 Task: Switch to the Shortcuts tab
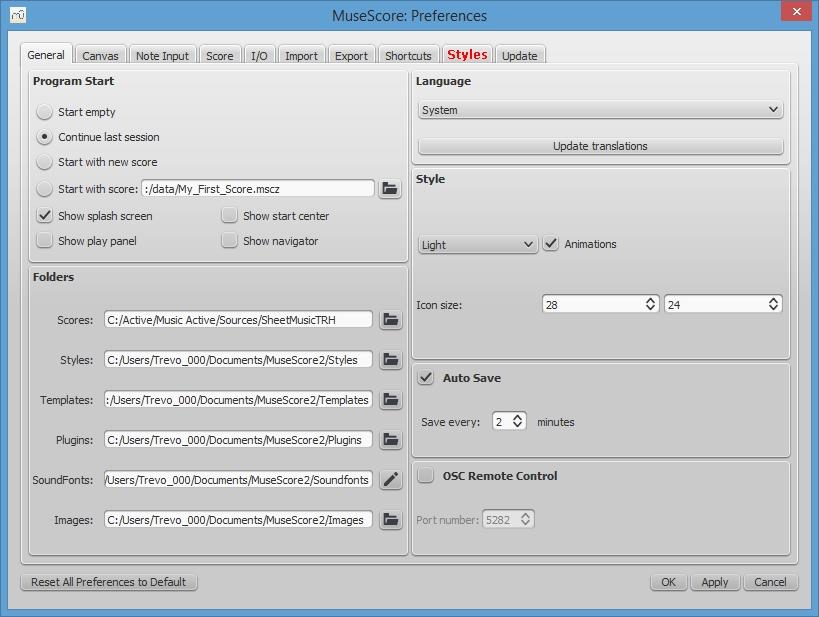click(408, 55)
